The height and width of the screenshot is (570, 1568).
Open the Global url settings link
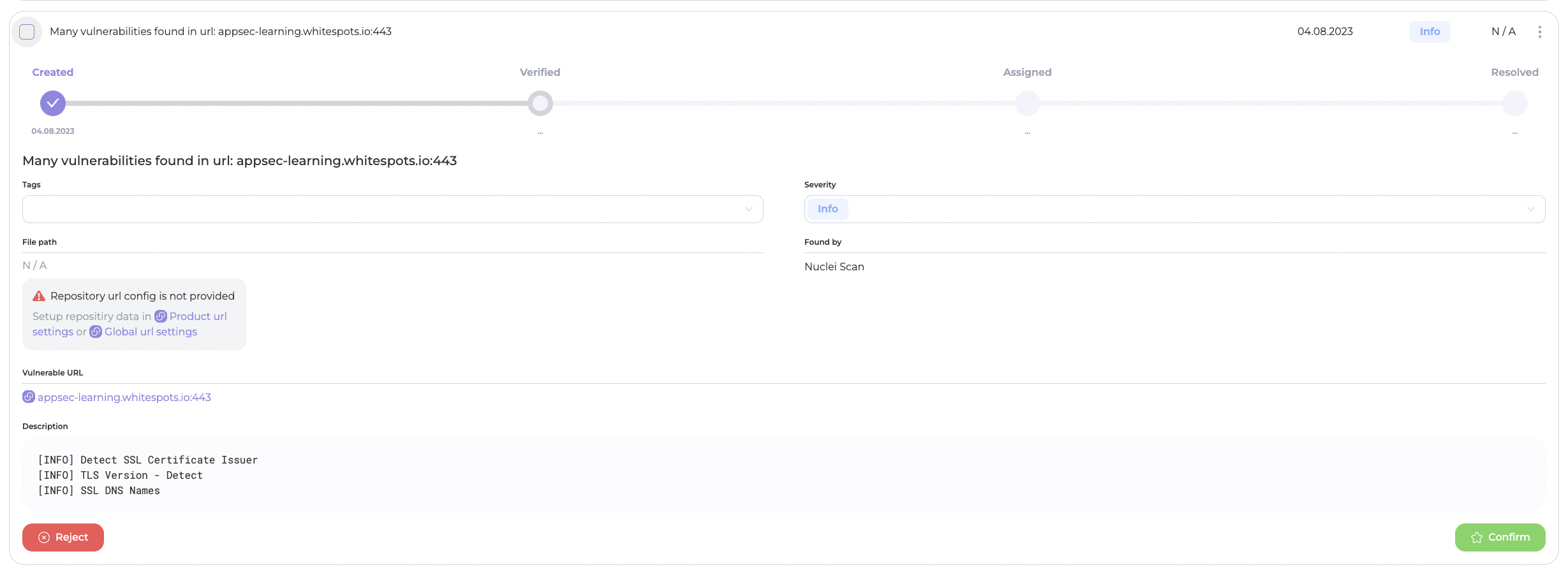point(151,332)
